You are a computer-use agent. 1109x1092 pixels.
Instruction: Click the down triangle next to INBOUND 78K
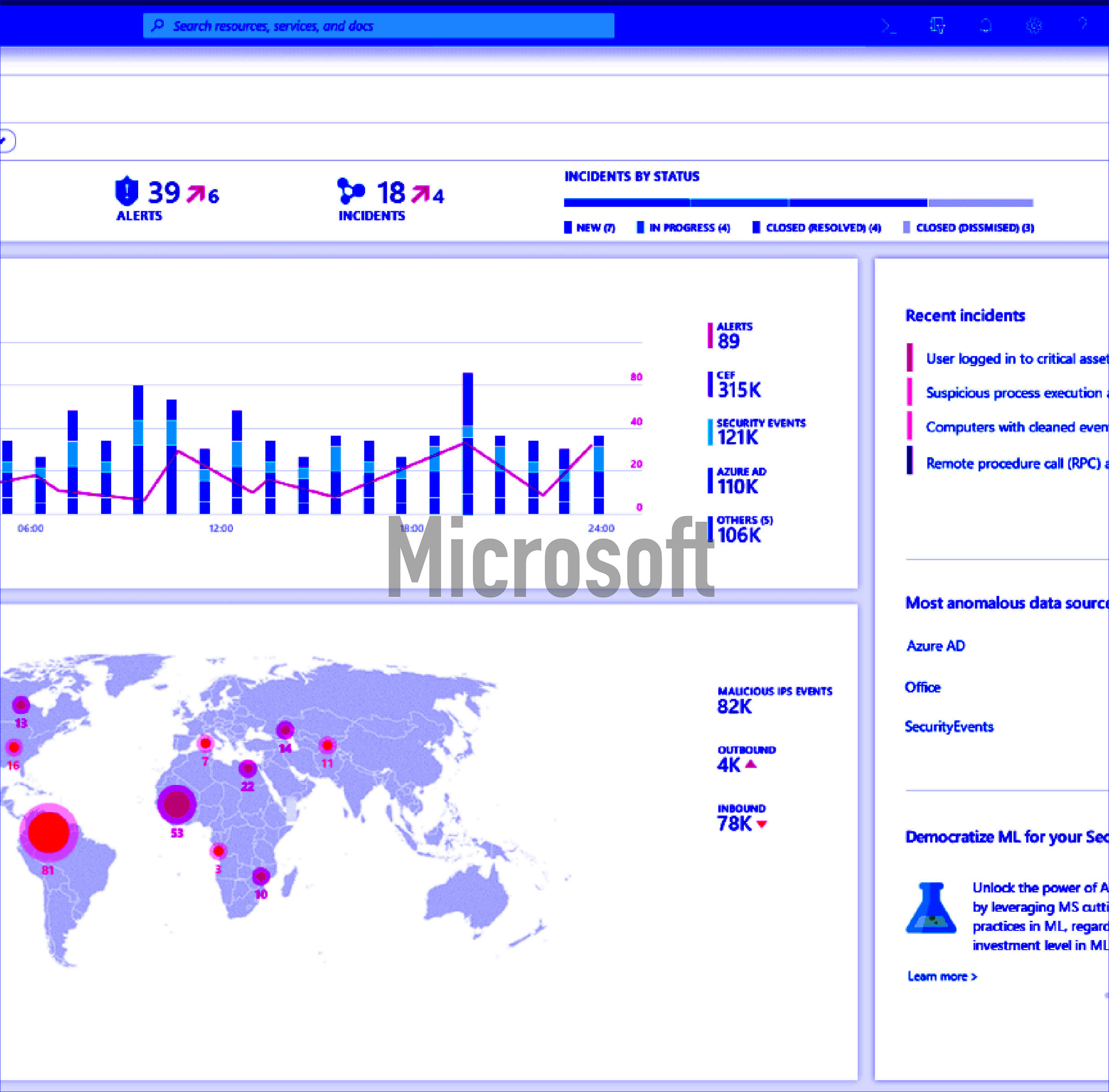pos(762,824)
